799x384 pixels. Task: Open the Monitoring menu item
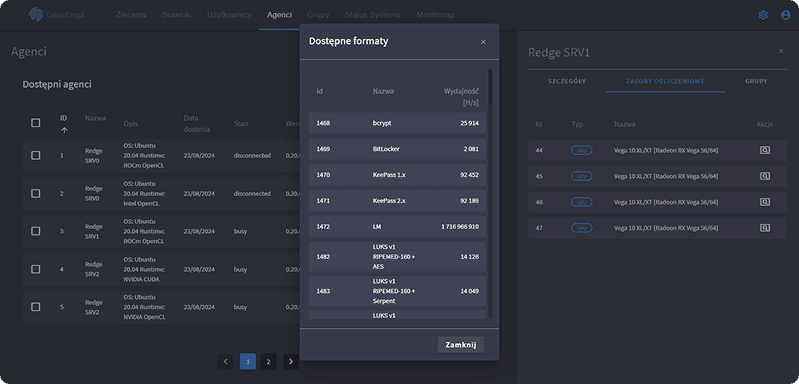[435, 15]
